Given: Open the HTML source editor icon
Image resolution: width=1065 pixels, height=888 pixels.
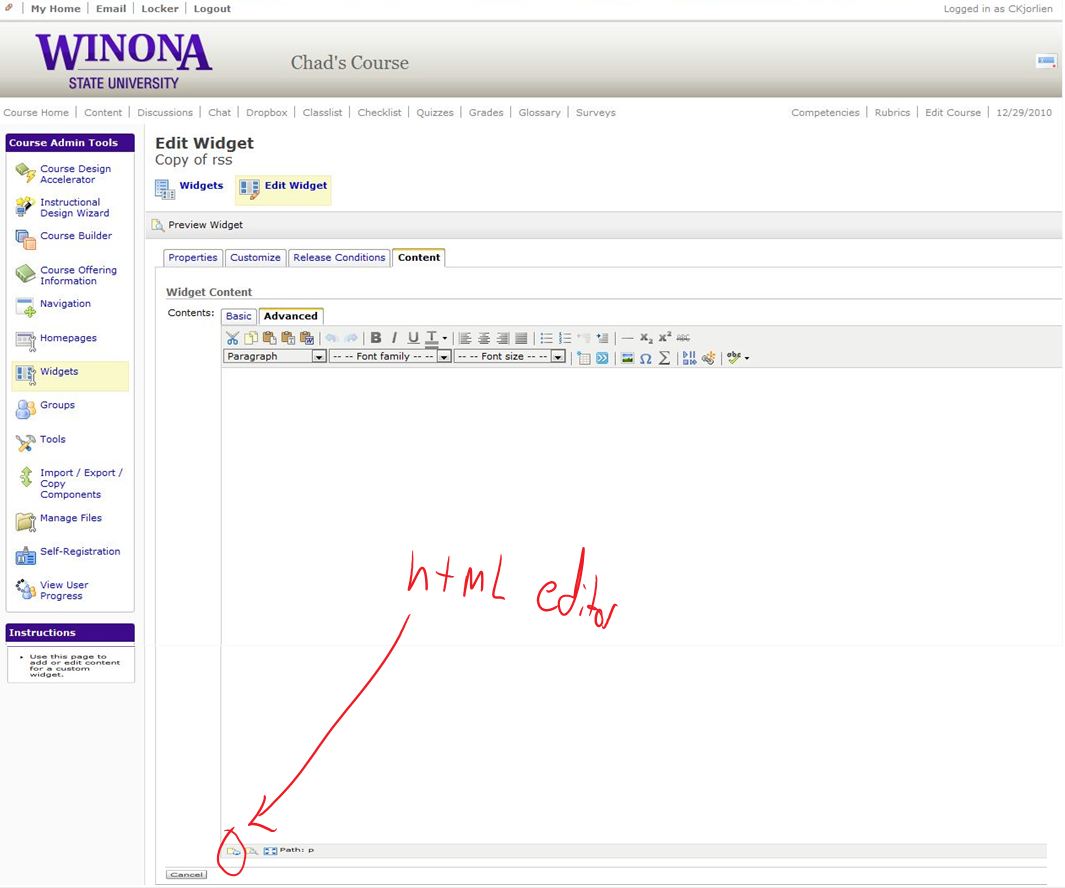Looking at the screenshot, I should coord(233,851).
